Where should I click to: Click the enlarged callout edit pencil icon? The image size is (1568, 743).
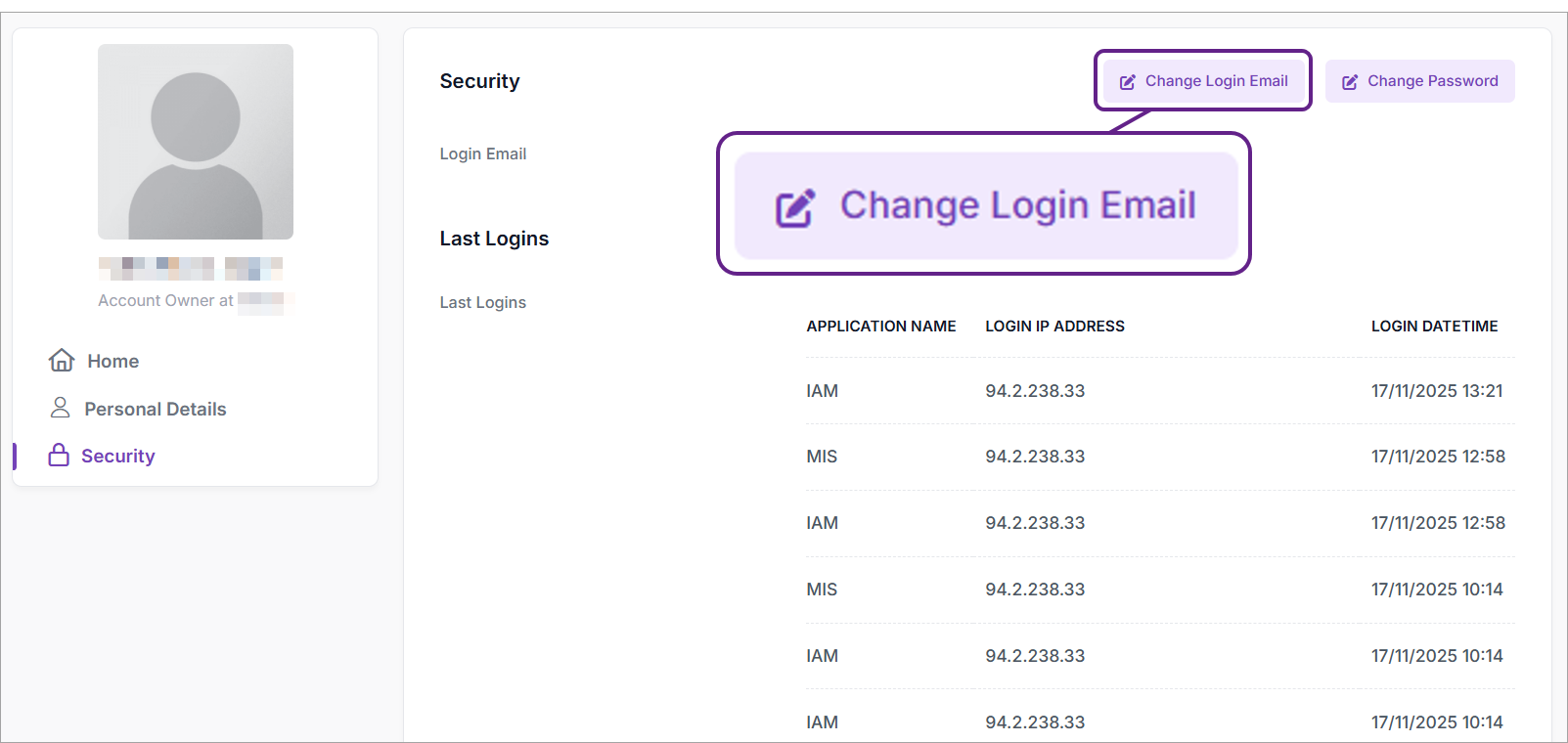(x=794, y=207)
